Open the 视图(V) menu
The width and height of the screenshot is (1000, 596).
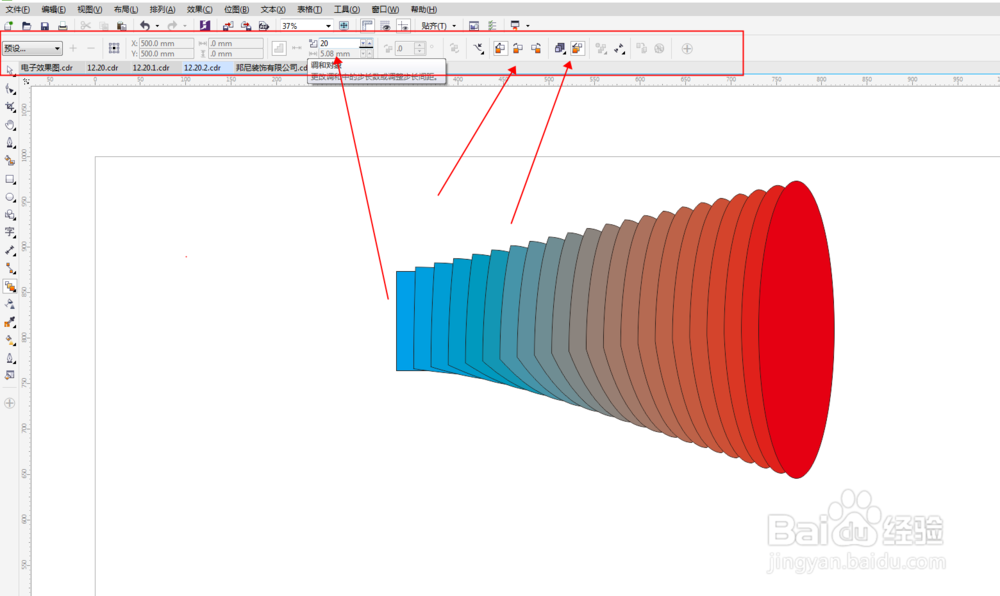click(x=89, y=10)
